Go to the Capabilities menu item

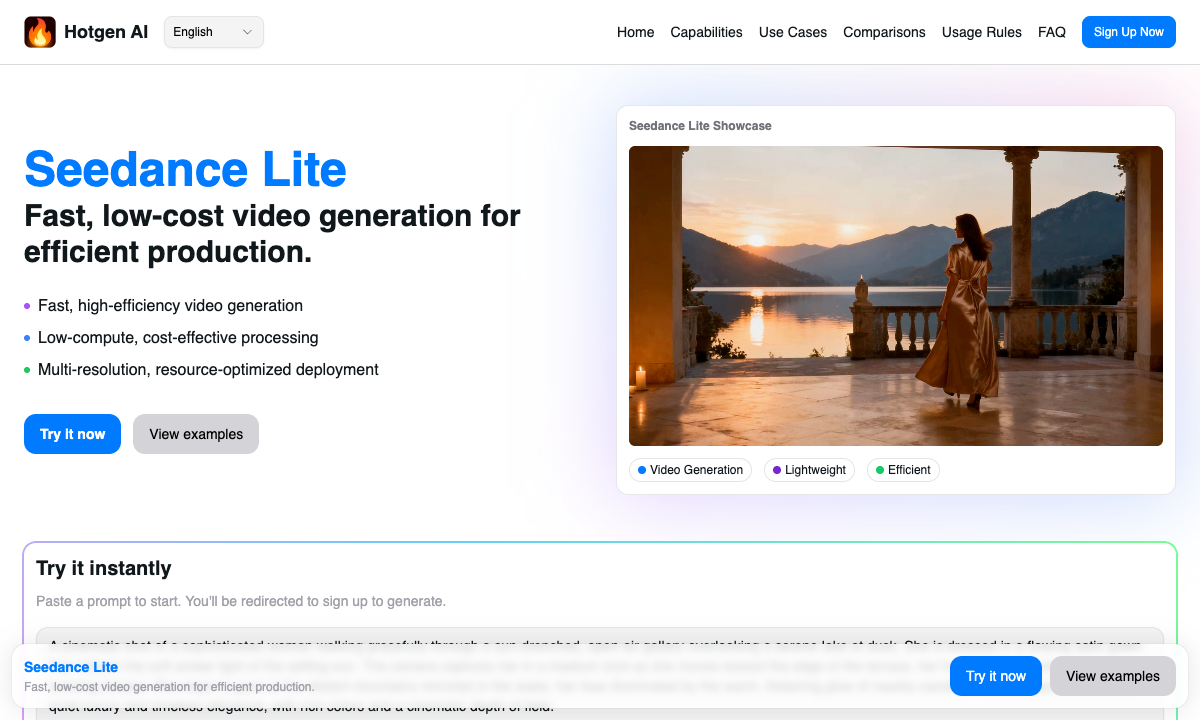706,32
